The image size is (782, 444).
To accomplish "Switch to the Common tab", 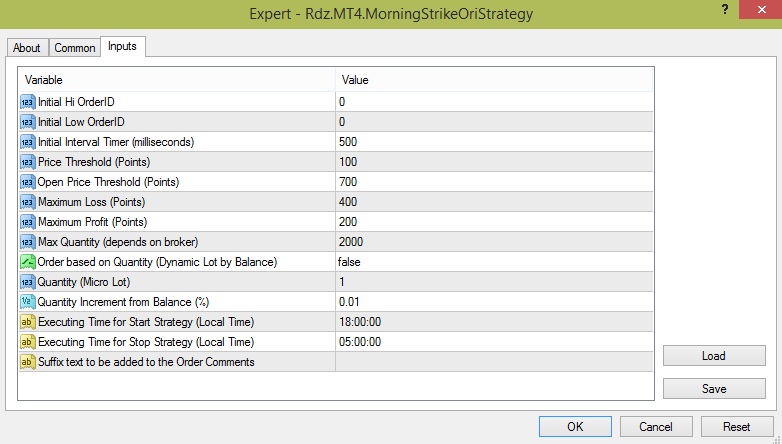I will tap(75, 48).
